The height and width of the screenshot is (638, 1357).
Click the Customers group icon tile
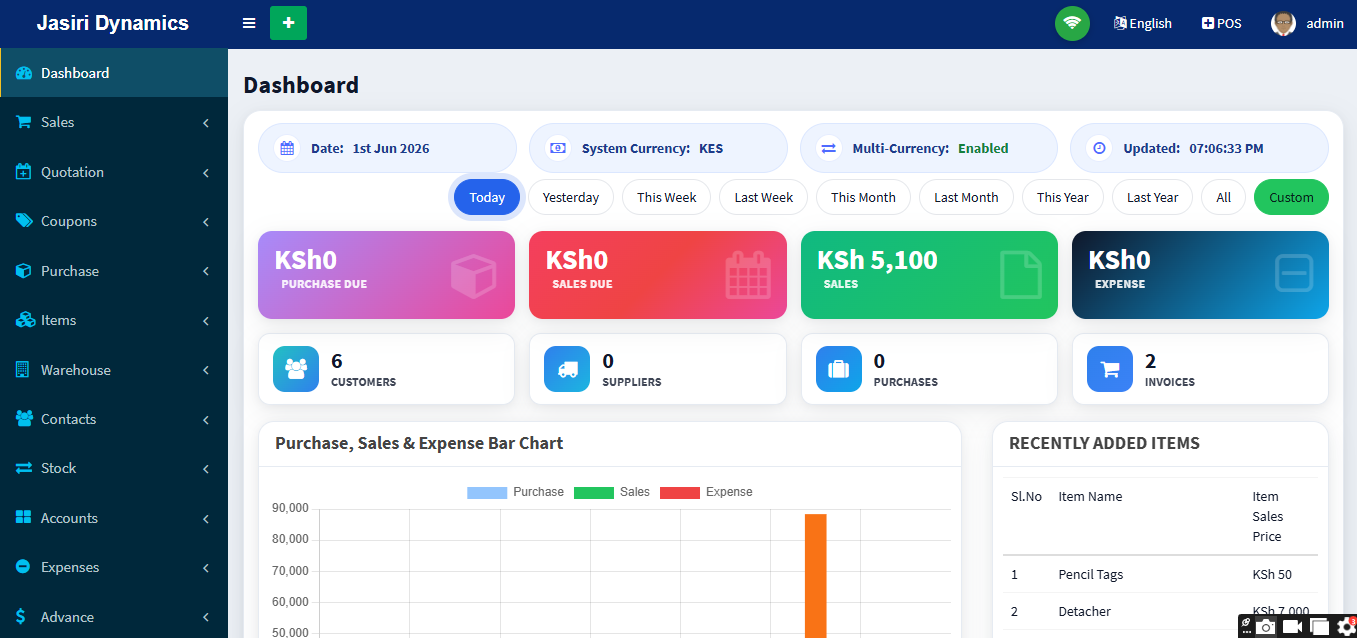point(296,369)
